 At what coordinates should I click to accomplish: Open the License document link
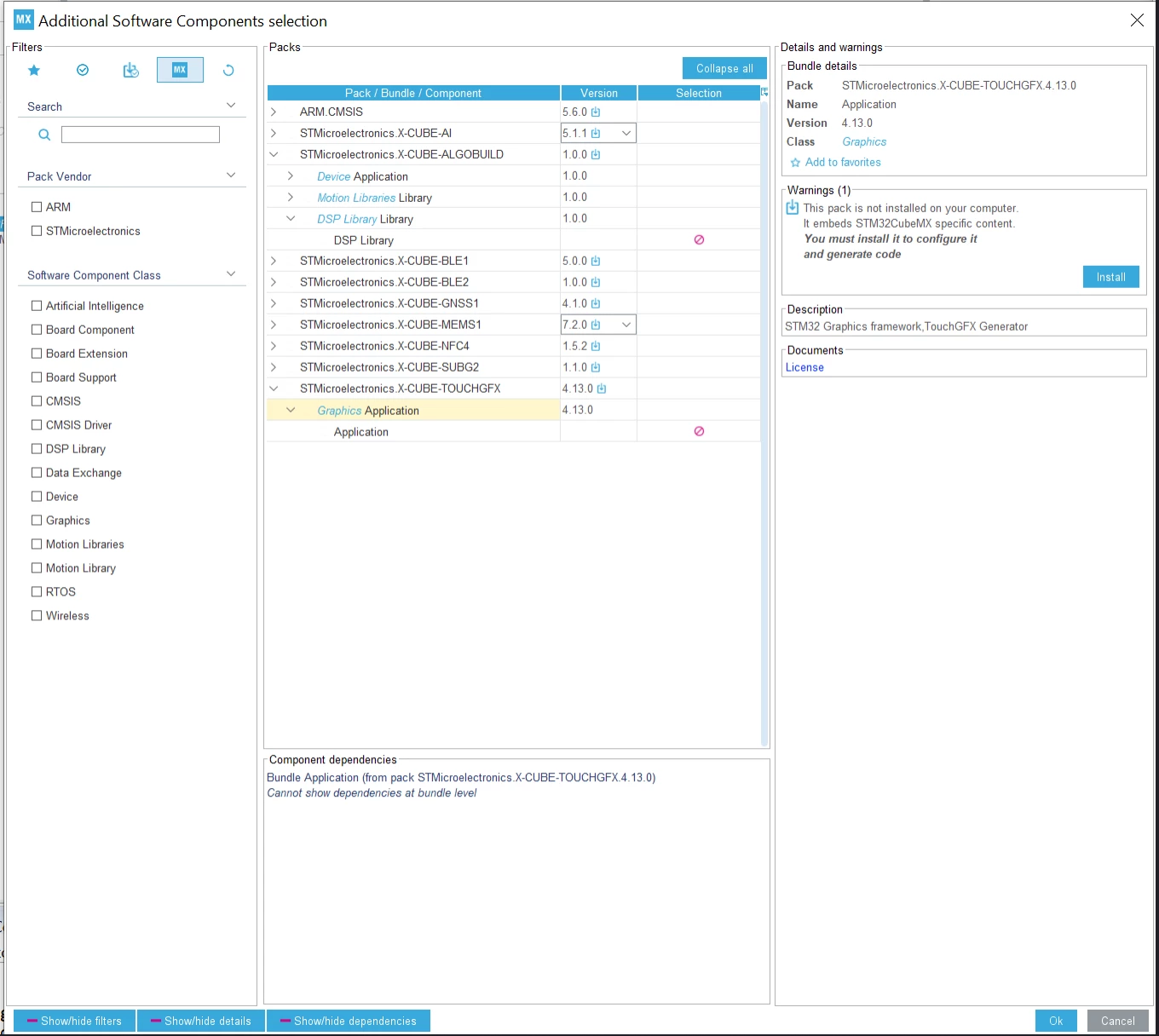804,368
